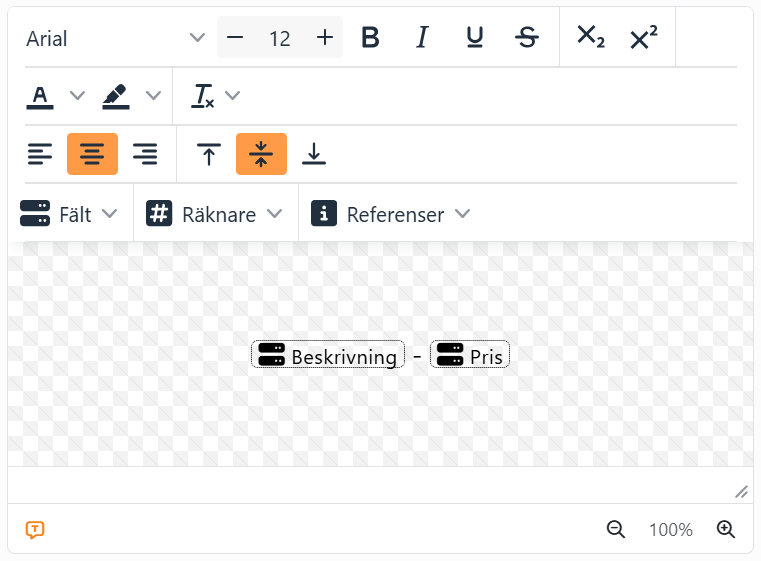
Task: Align text to the right
Action: (145, 154)
